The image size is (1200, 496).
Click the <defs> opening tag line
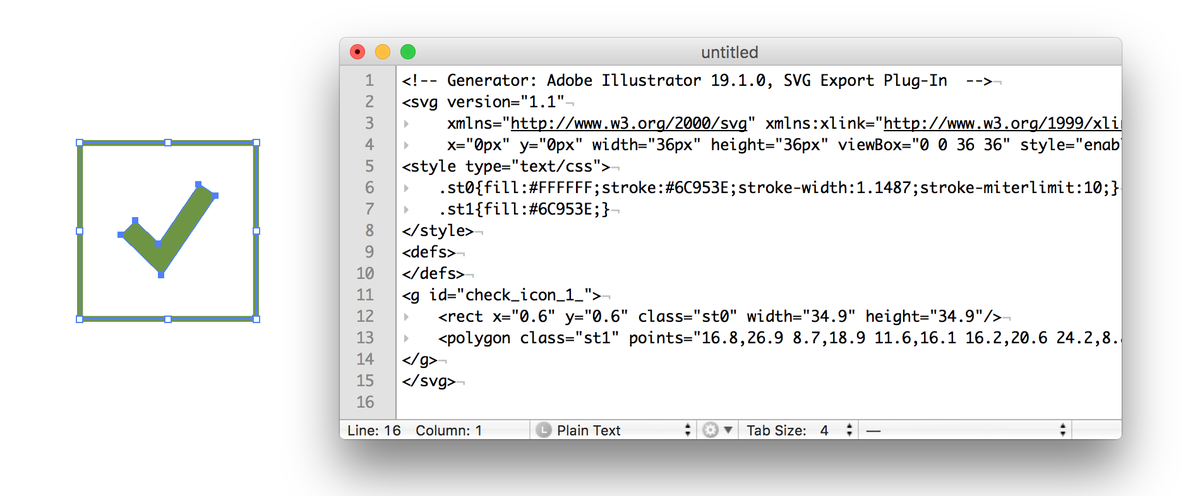429,252
